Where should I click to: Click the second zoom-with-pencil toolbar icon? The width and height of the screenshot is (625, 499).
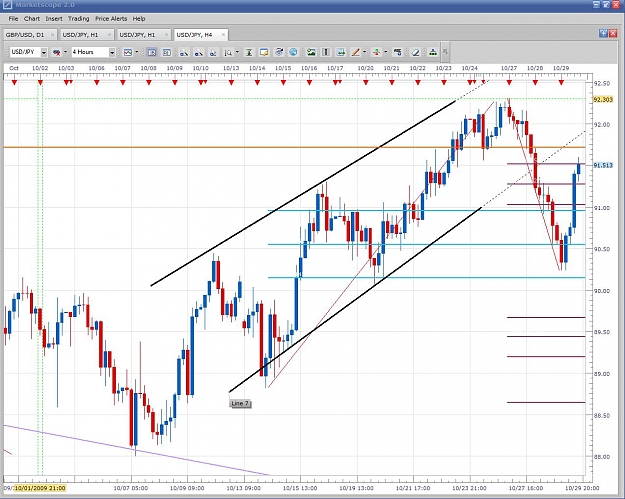(199, 52)
